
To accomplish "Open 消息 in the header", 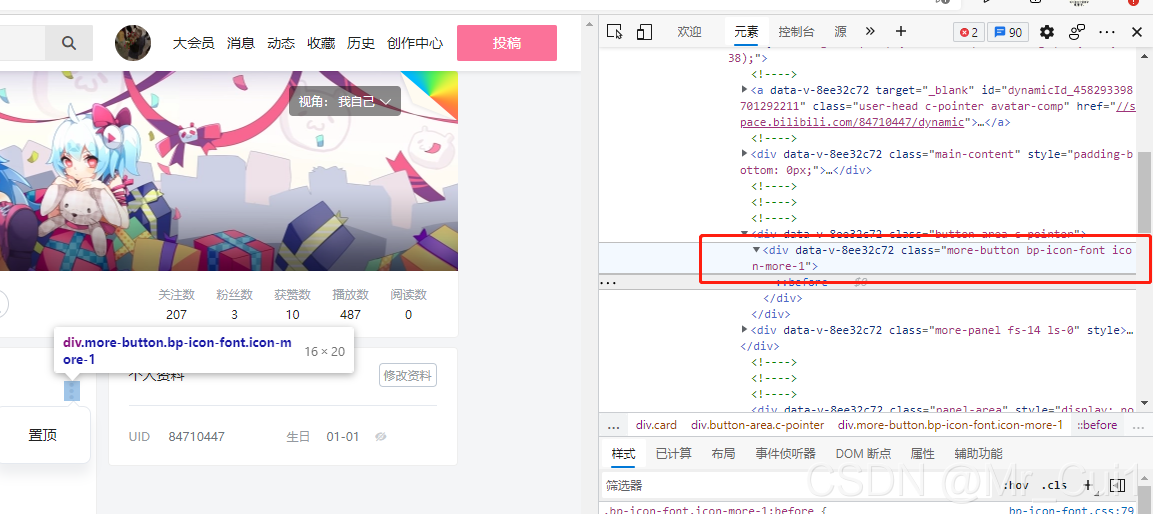I will pos(240,43).
